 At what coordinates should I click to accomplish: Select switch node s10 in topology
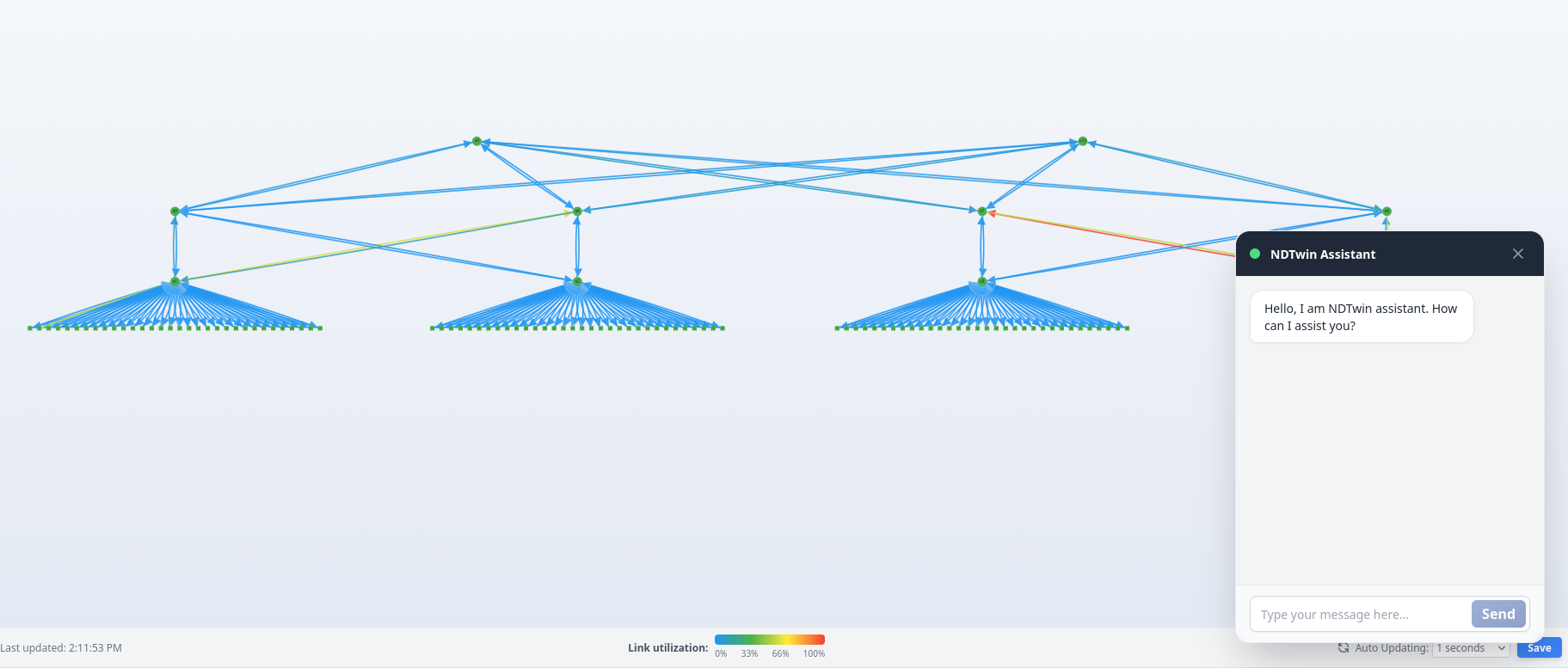[x=1082, y=141]
